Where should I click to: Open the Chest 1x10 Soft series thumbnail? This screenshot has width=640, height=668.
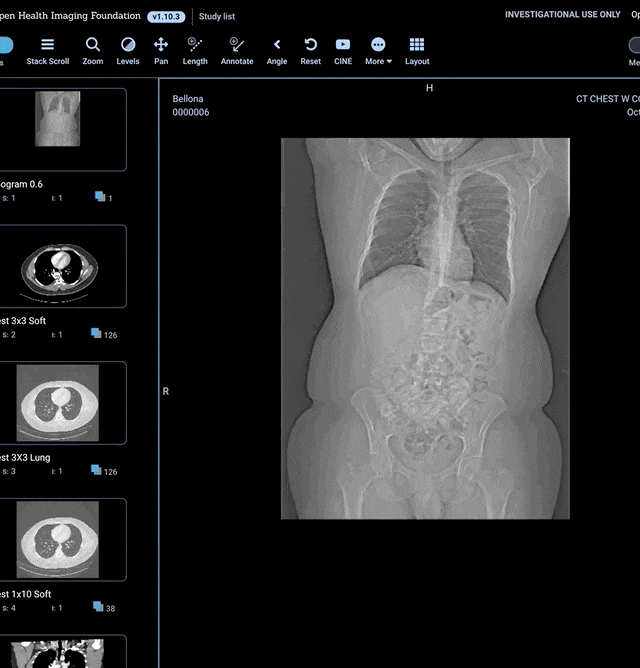point(63,540)
